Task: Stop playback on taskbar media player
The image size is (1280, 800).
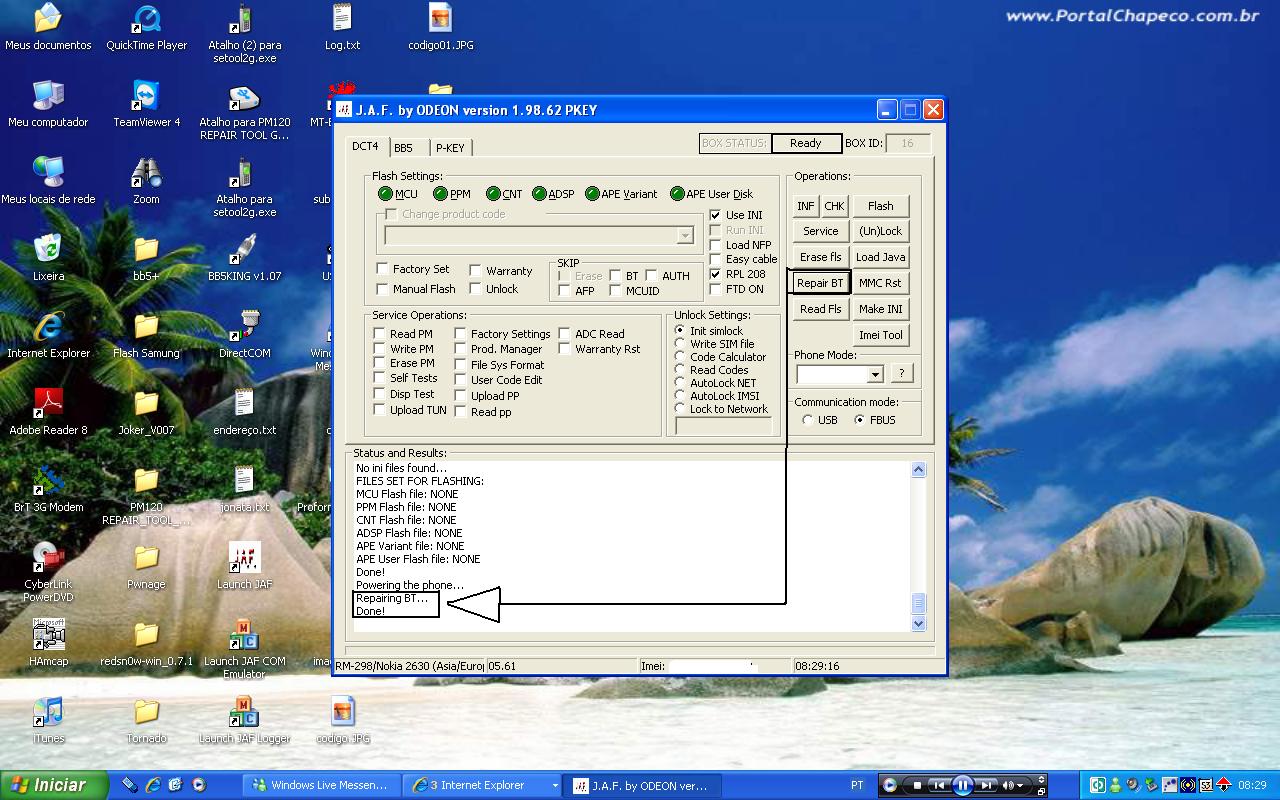Action: 916,785
